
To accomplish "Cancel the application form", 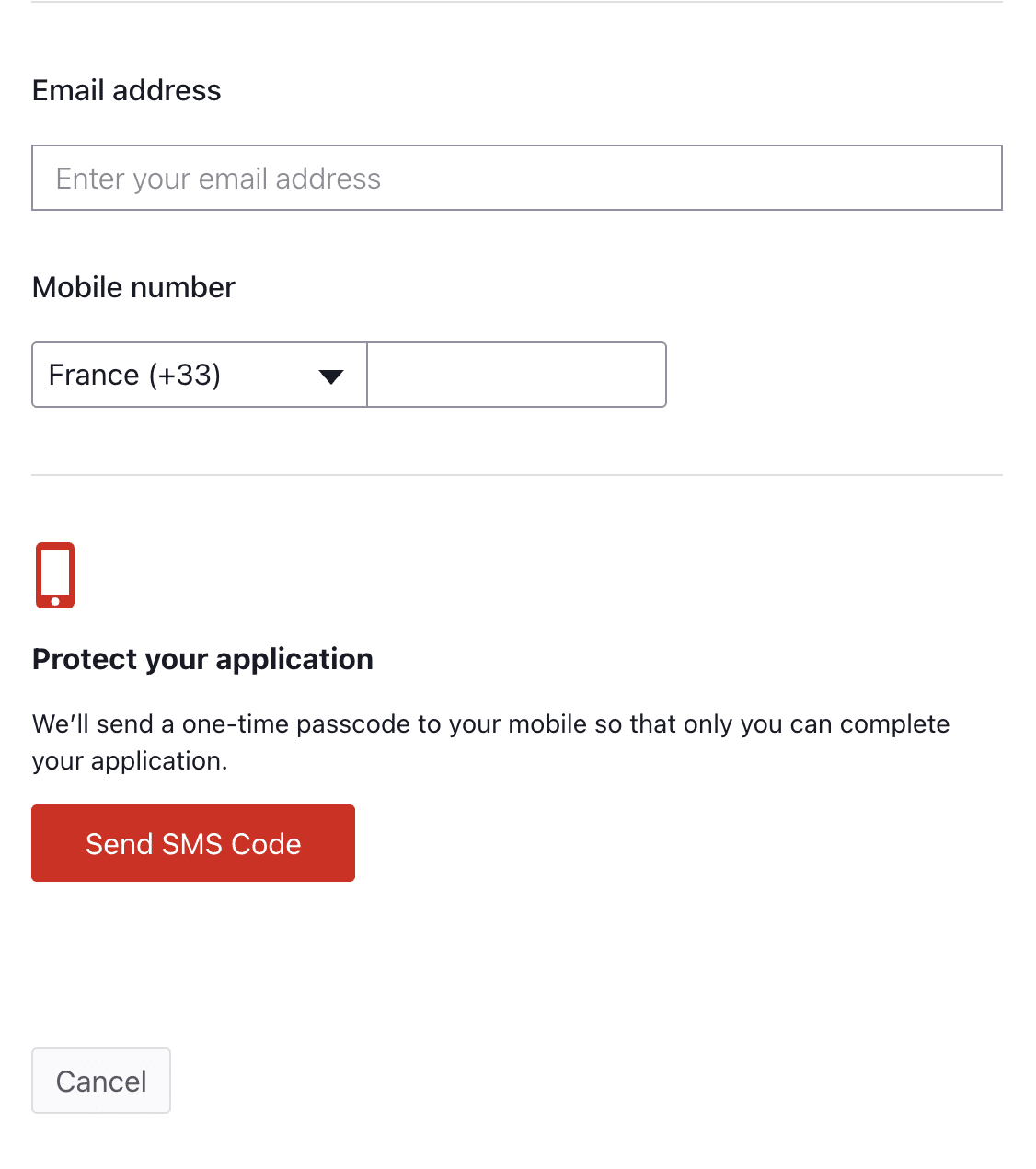I will tap(101, 1081).
